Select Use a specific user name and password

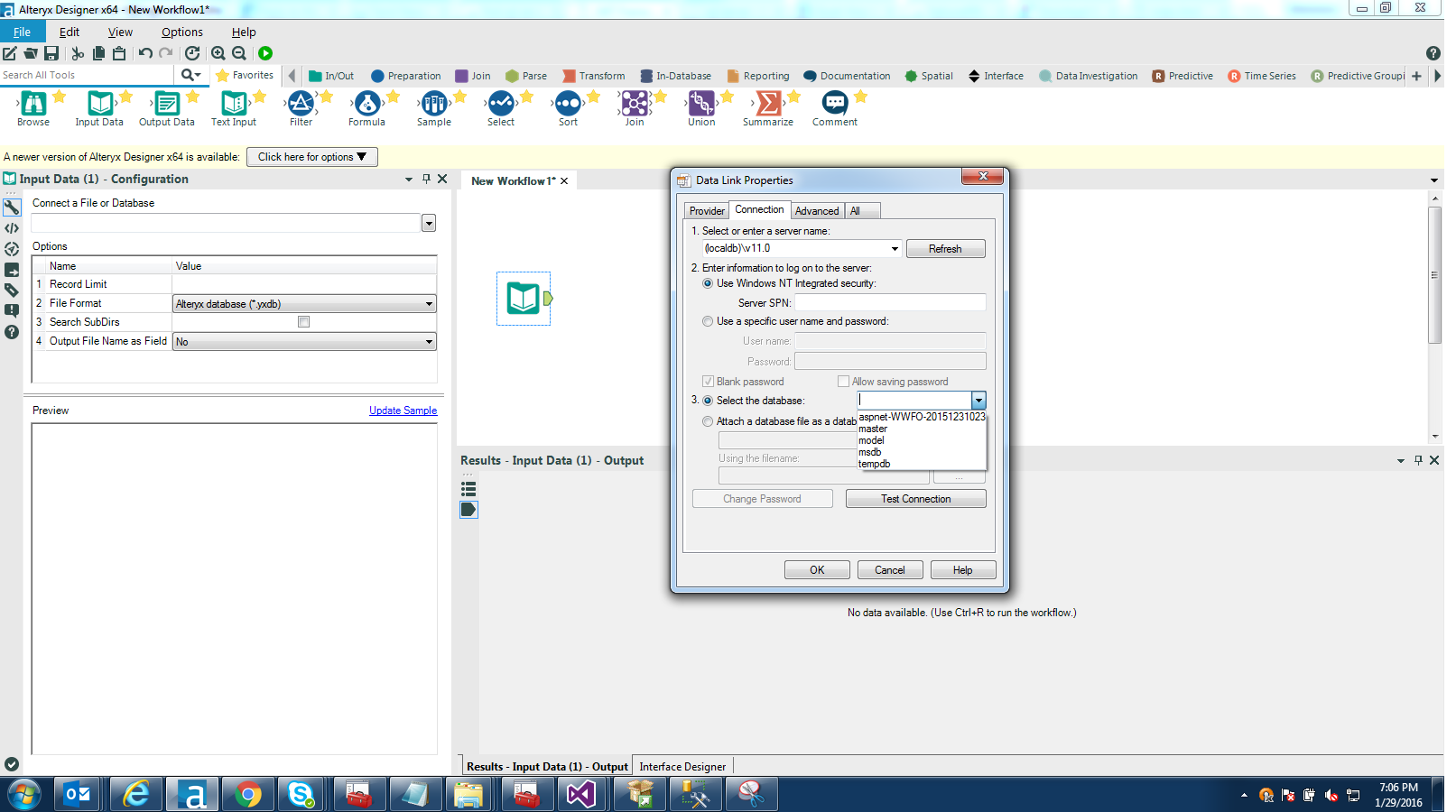point(708,321)
